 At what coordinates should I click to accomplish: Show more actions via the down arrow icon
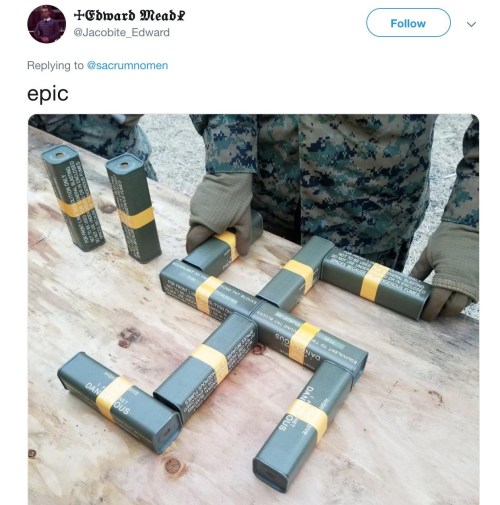click(x=471, y=24)
